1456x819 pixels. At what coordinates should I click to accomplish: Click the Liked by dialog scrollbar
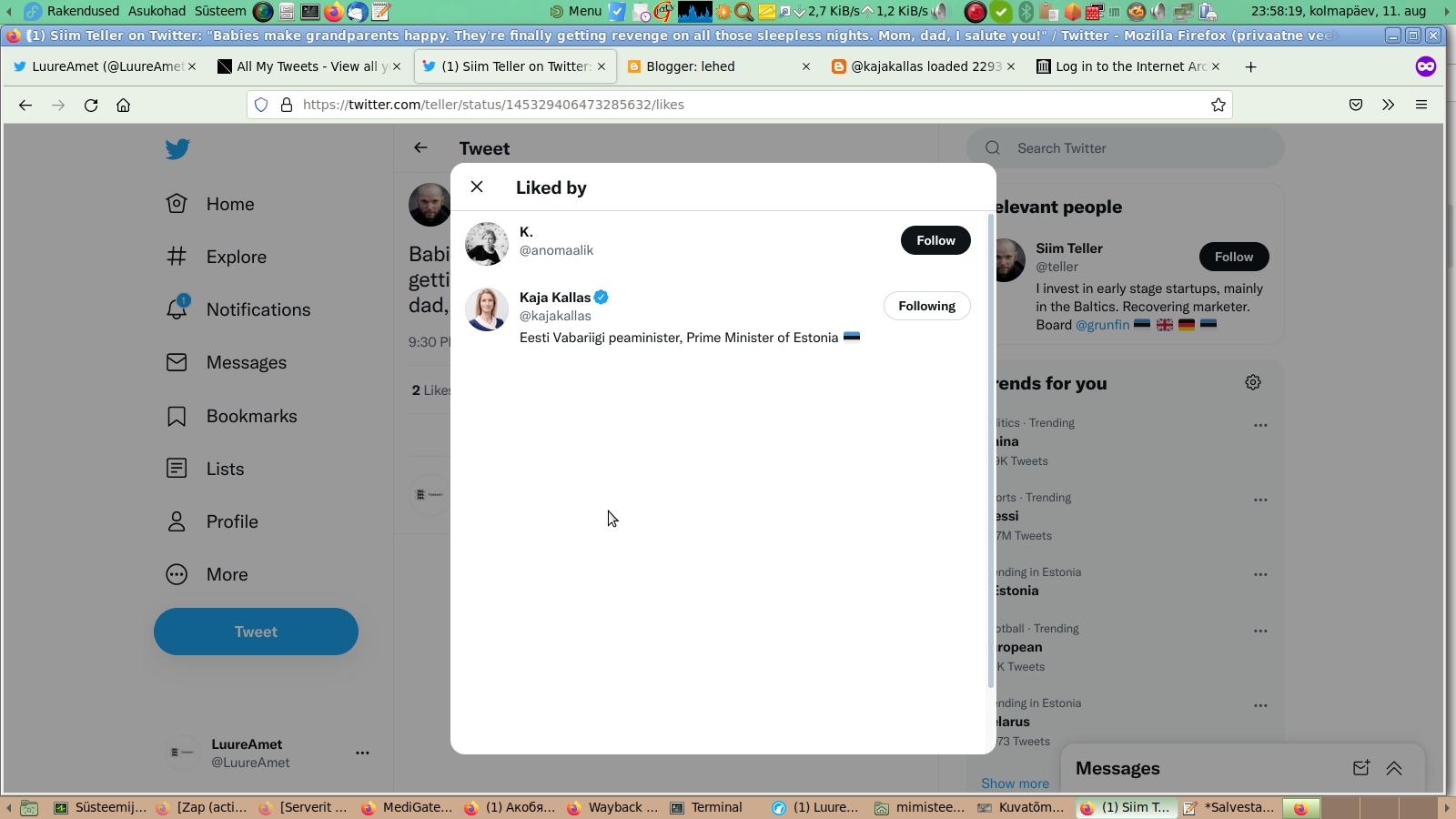tap(991, 450)
